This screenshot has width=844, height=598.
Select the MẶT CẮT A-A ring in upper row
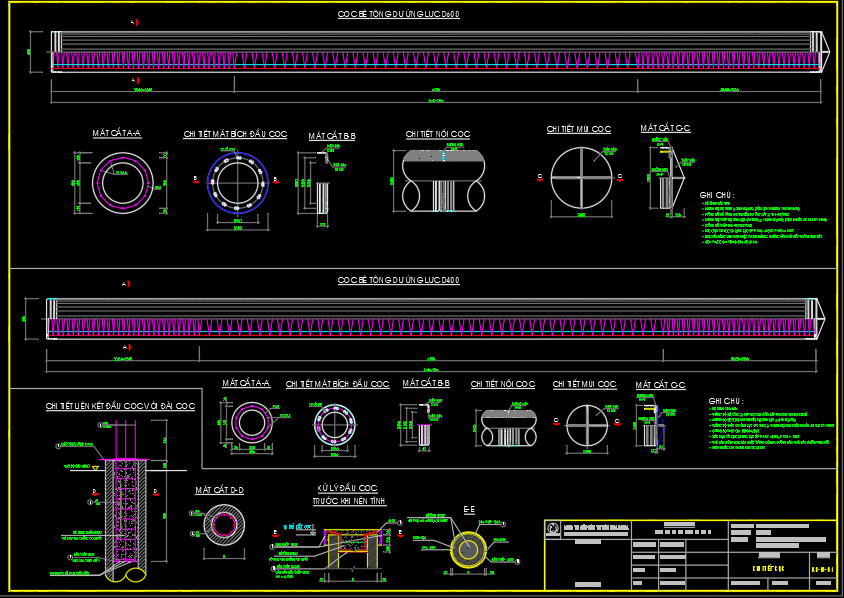coord(117,183)
